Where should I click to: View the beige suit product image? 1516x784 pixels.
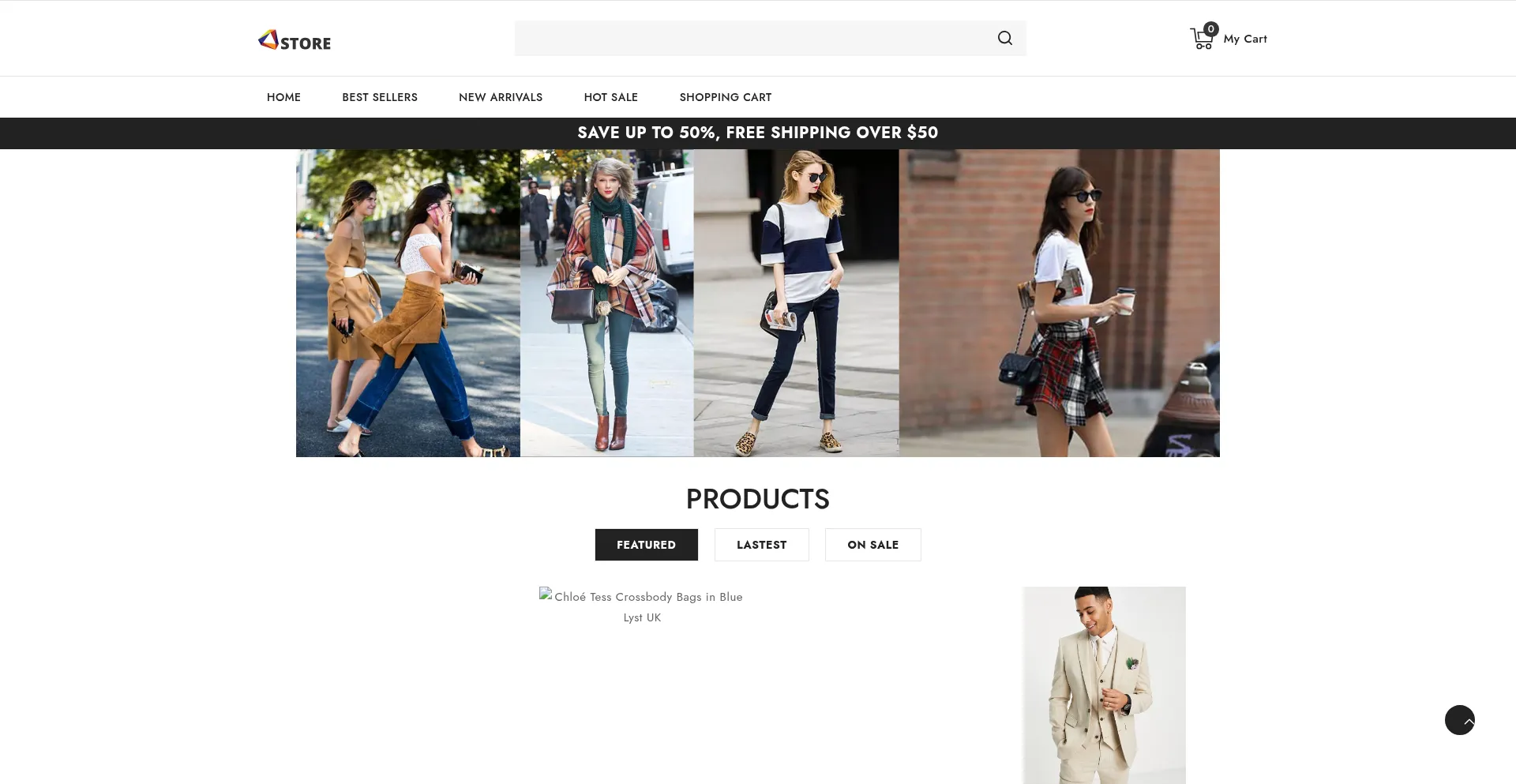[1104, 685]
